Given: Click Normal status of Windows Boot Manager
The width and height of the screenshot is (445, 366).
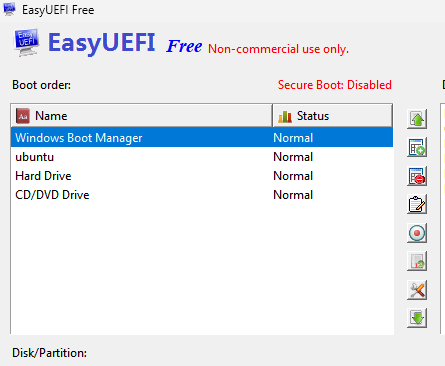Looking at the screenshot, I should tap(293, 138).
